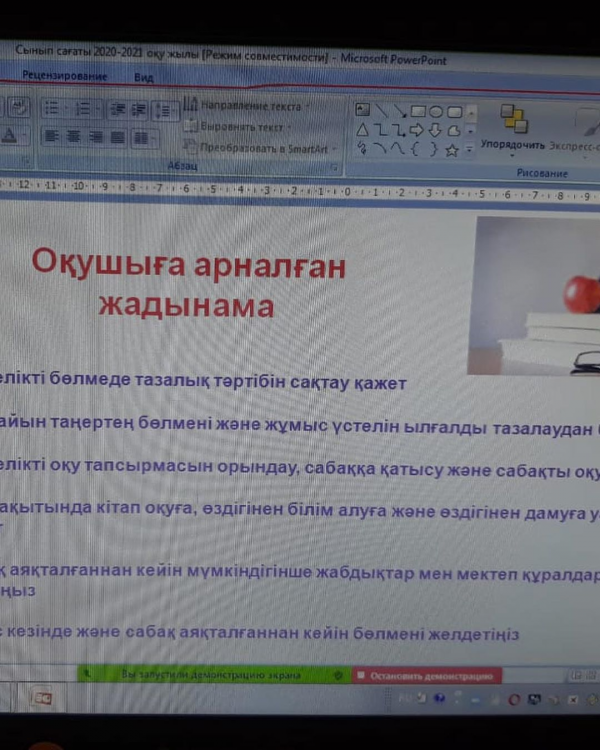600x750 pixels.
Task: Switch to the Рецензирование tab
Action: (x=64, y=76)
